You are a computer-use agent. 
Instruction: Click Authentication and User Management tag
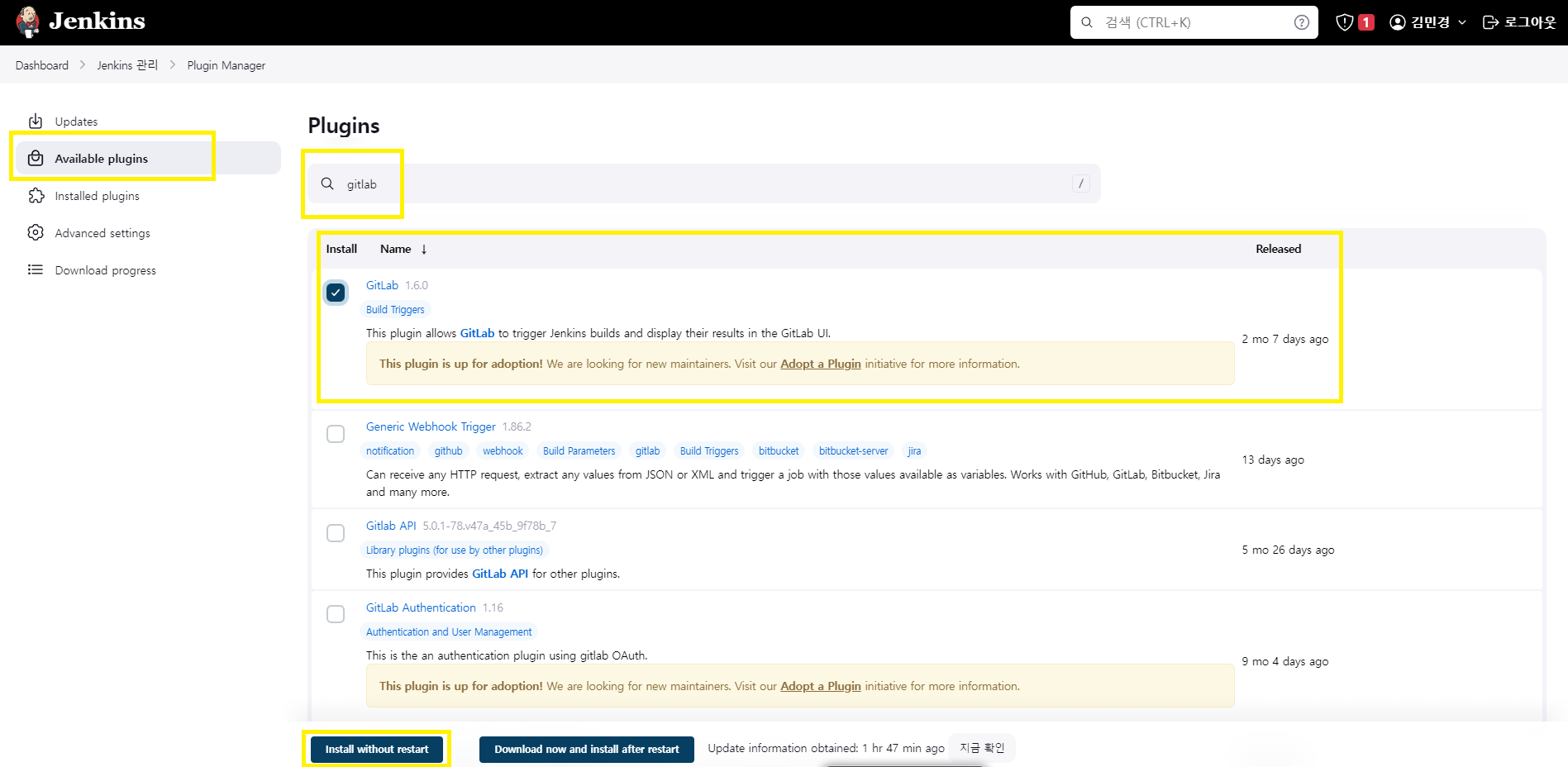[x=449, y=632]
